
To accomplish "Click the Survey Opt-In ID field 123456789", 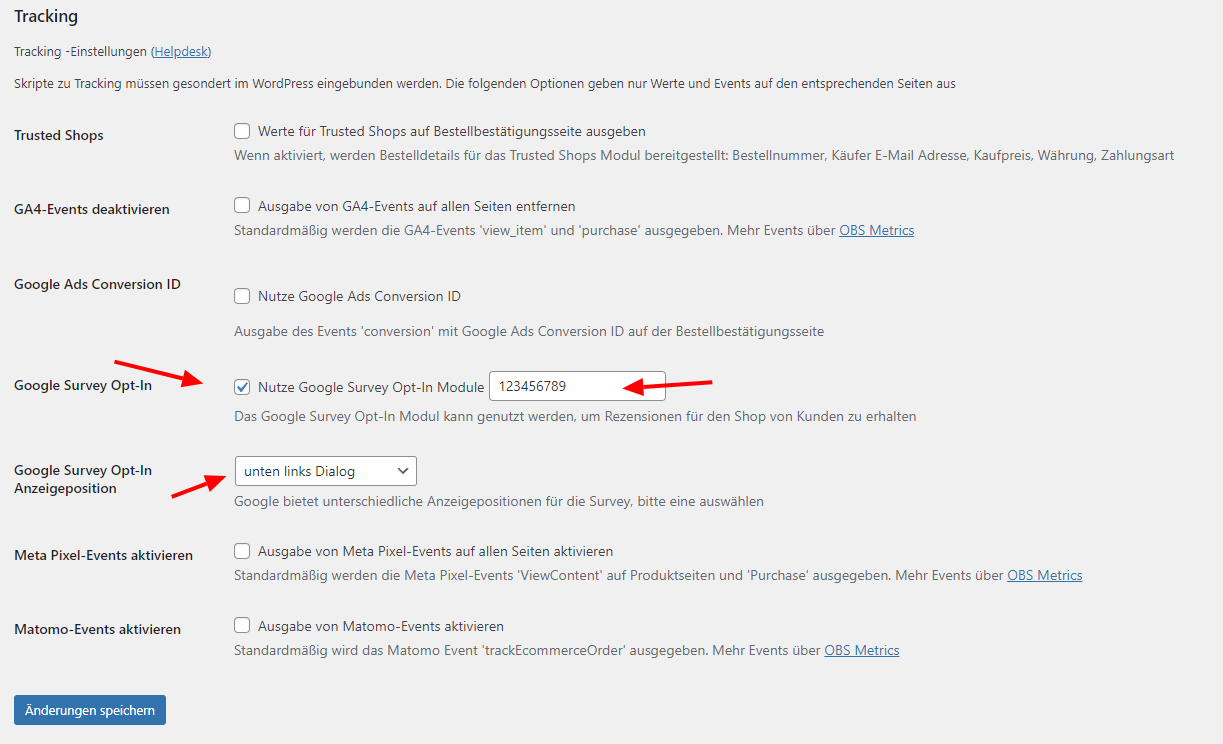I will click(x=577, y=386).
